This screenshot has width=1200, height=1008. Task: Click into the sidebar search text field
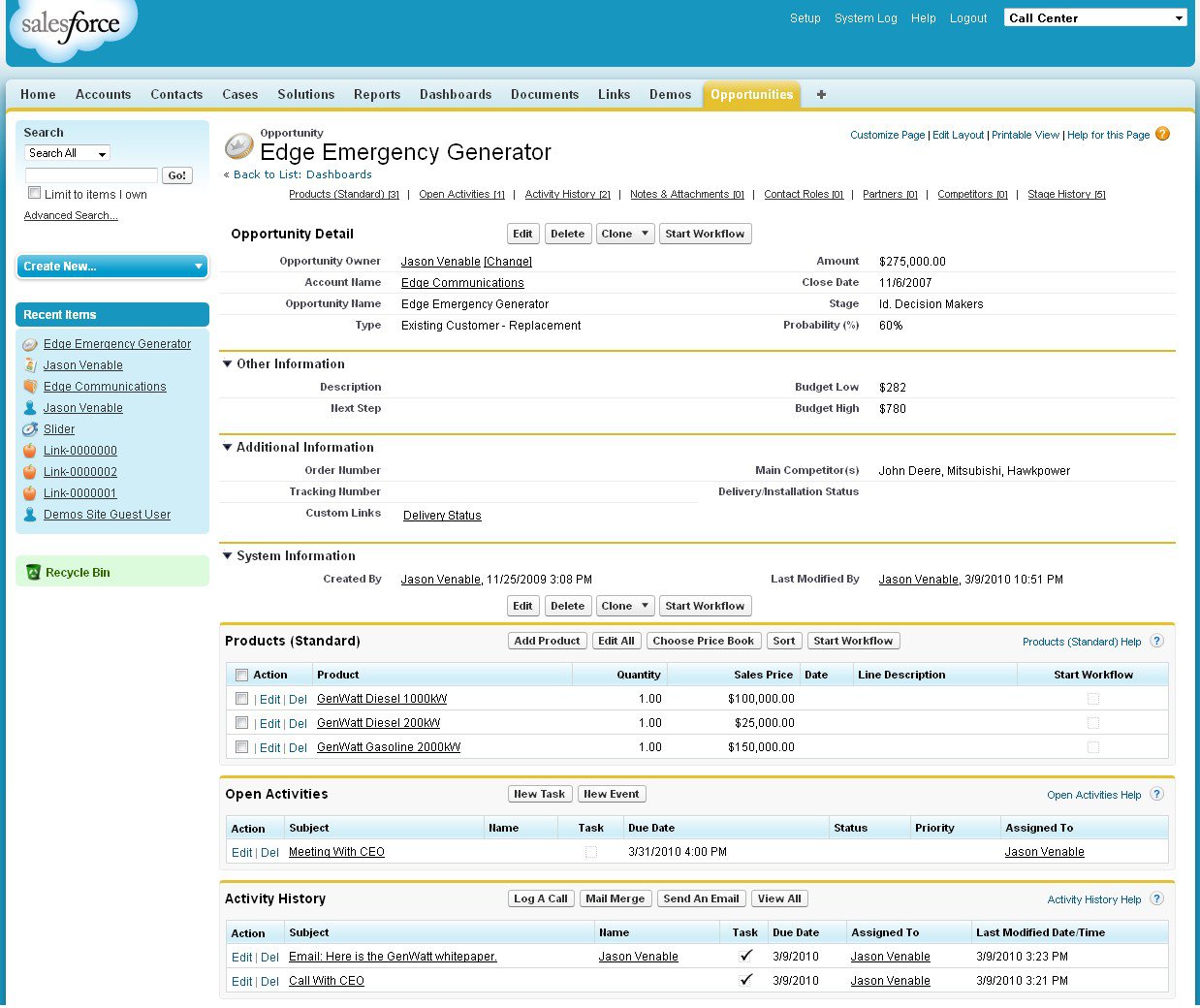91,175
